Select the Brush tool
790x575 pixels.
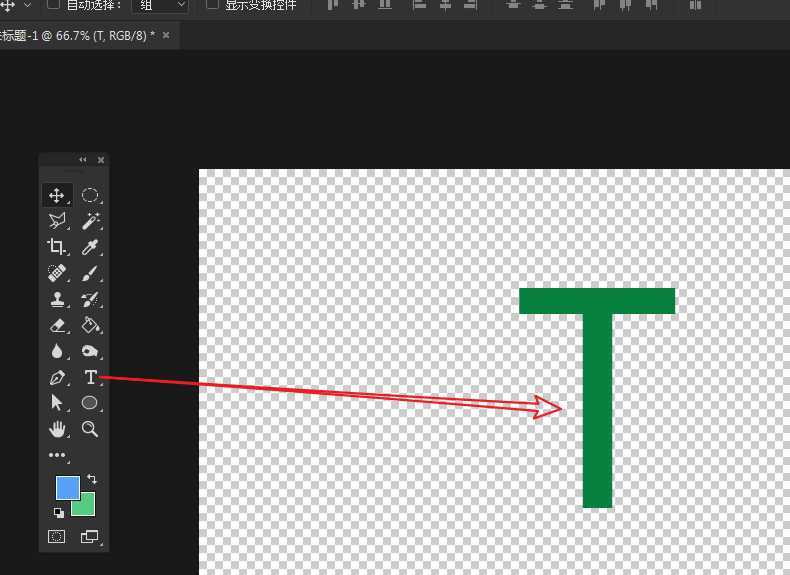tap(90, 273)
